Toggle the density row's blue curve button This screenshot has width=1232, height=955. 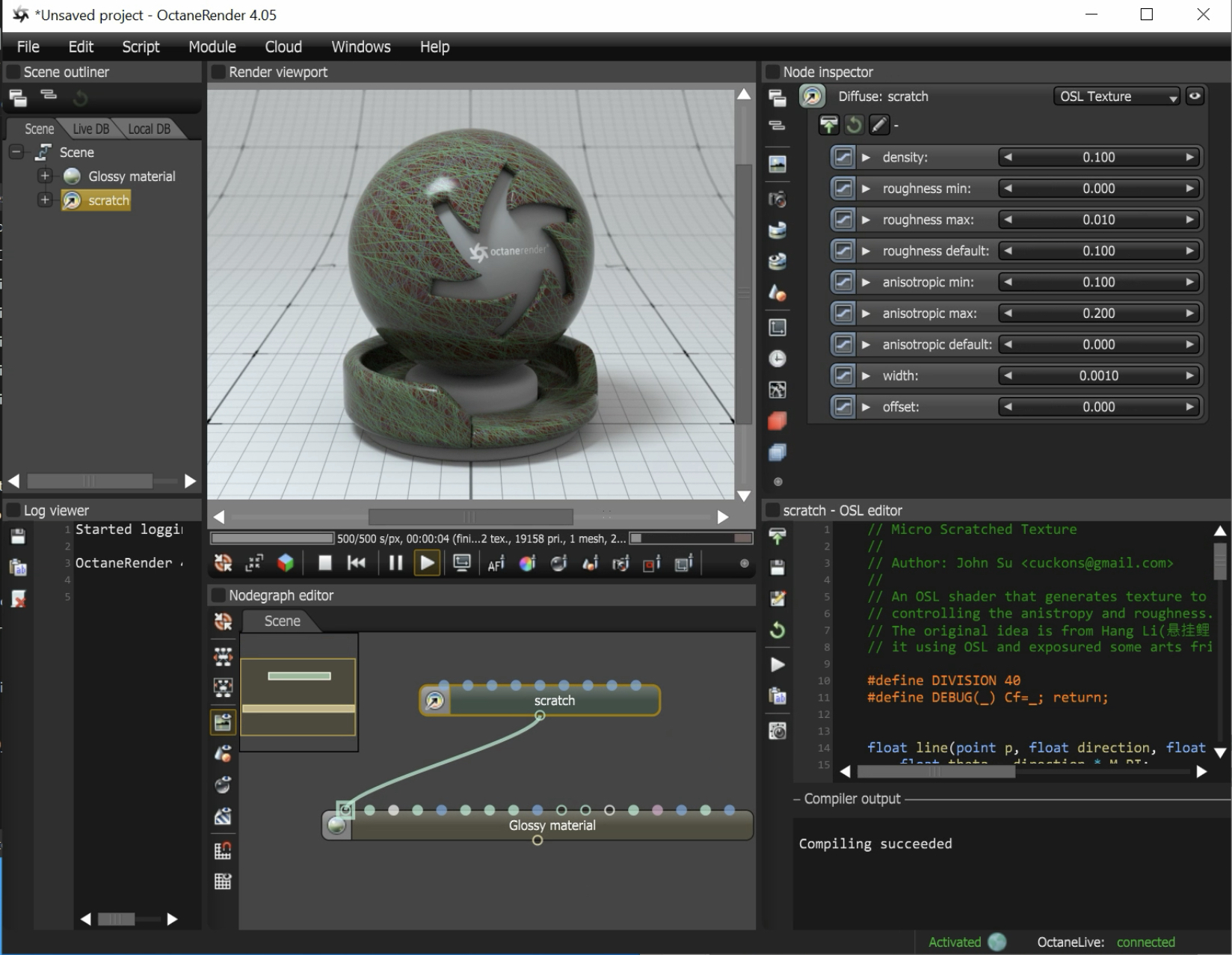pos(843,157)
